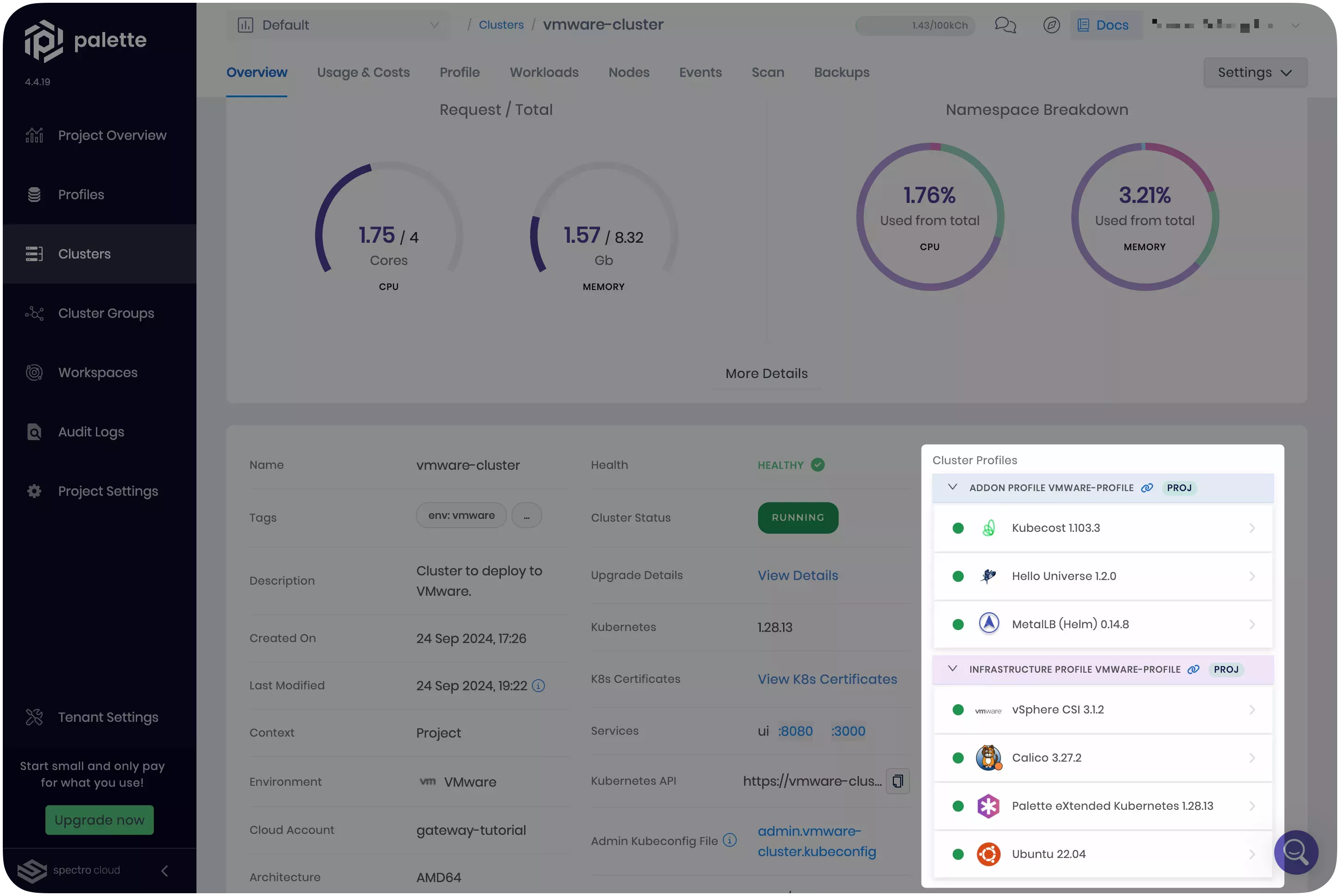
Task: Click the Project Settings gear icon
Action: click(x=34, y=491)
